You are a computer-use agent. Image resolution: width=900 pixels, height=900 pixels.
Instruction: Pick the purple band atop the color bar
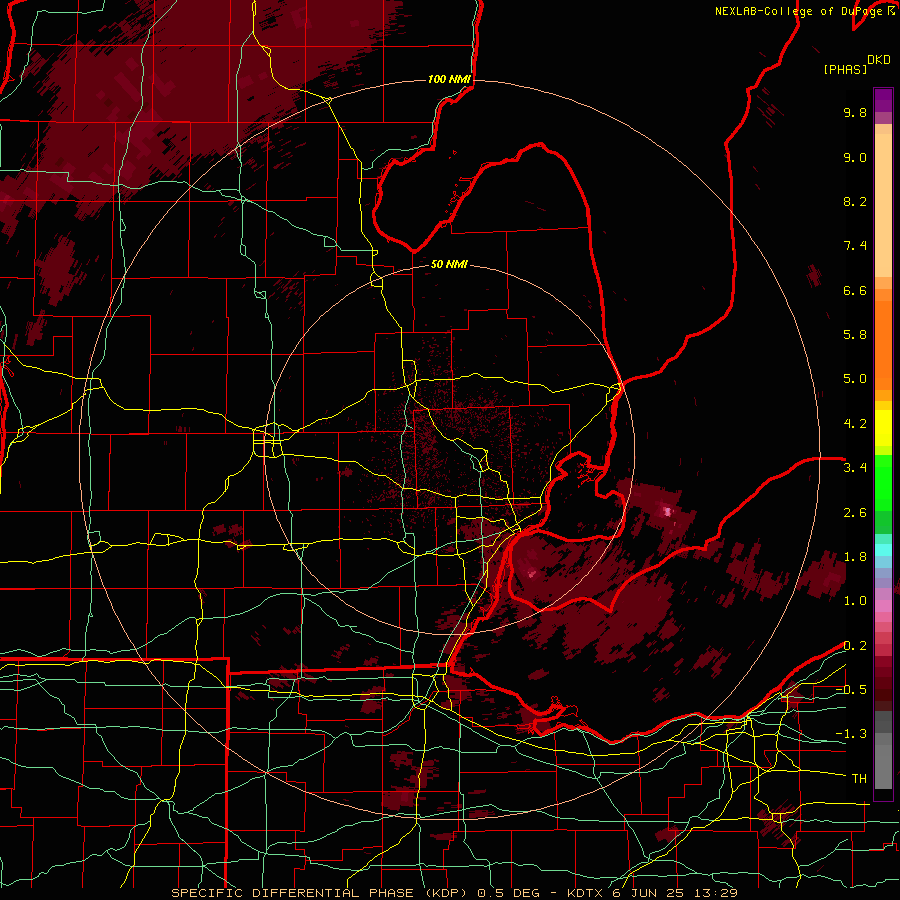click(x=883, y=100)
